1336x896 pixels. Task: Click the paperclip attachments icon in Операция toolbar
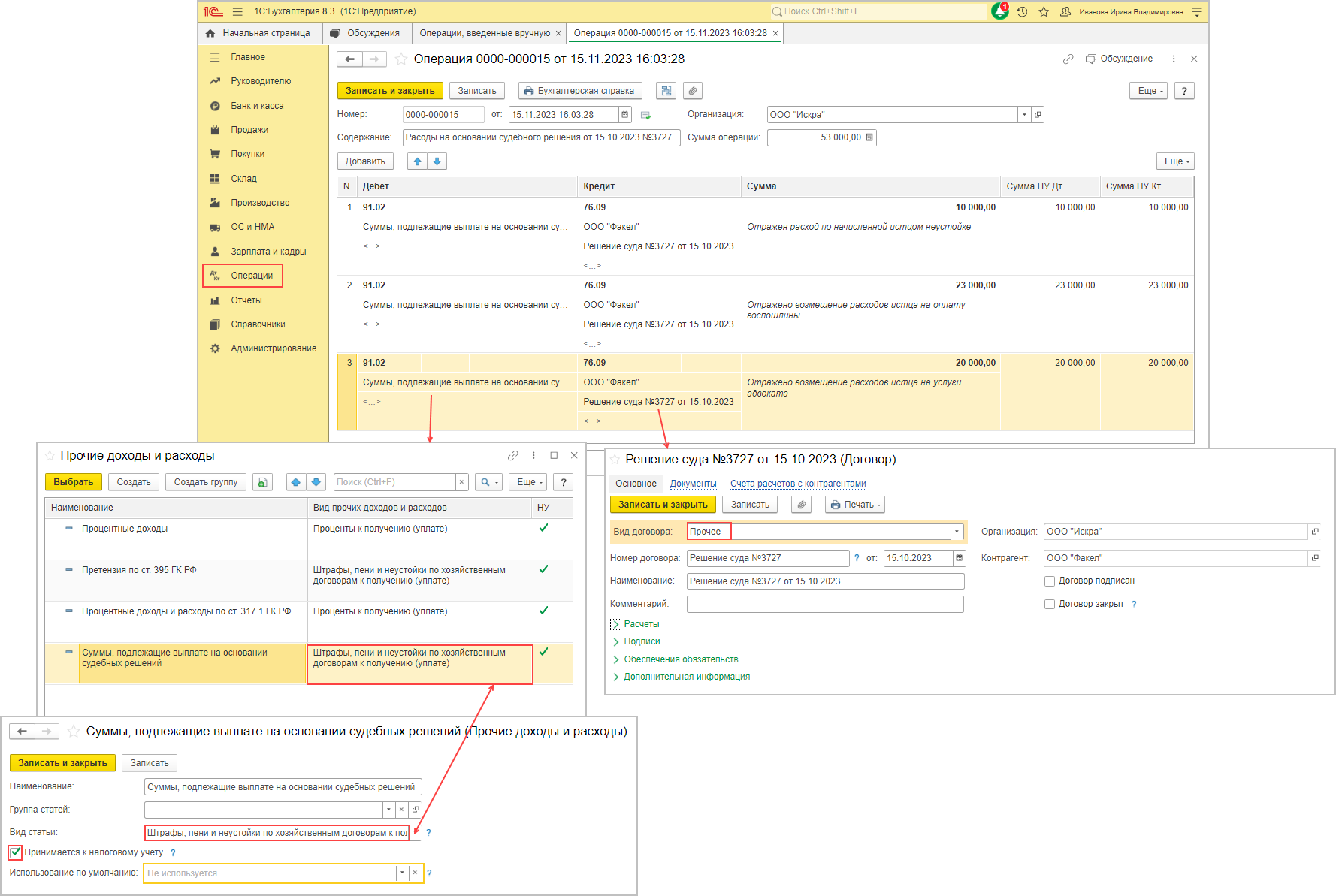[693, 91]
